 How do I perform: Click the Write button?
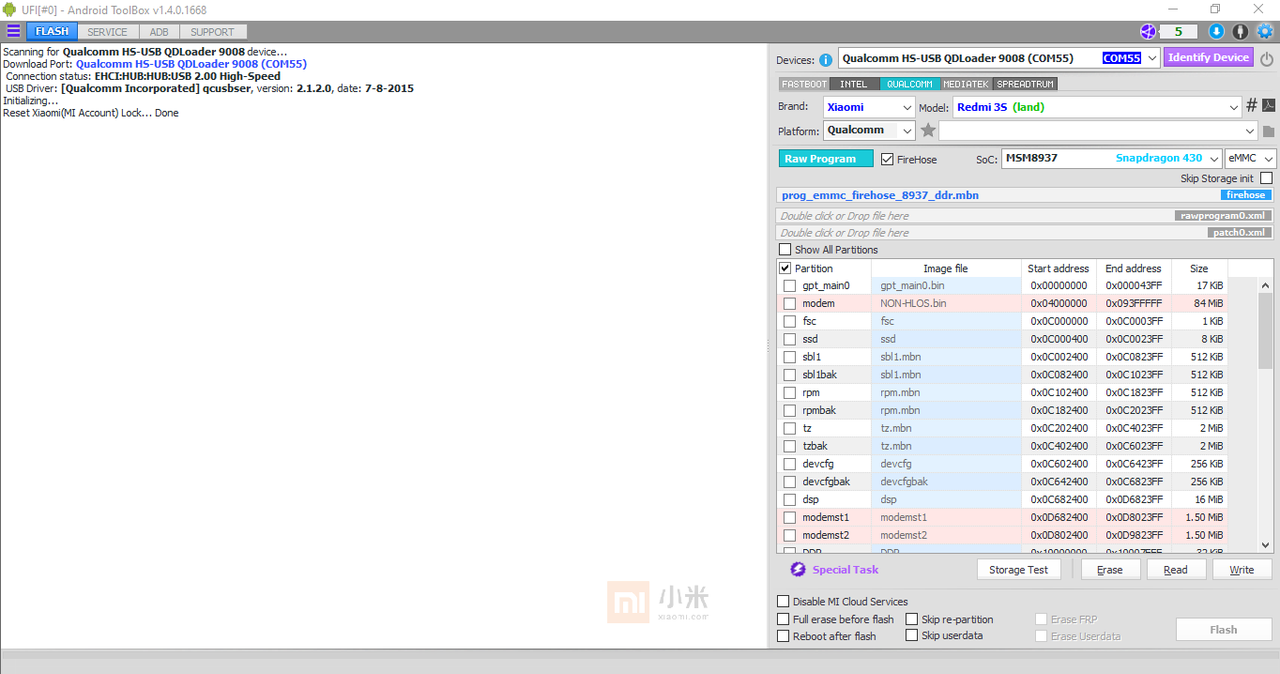pos(1241,569)
